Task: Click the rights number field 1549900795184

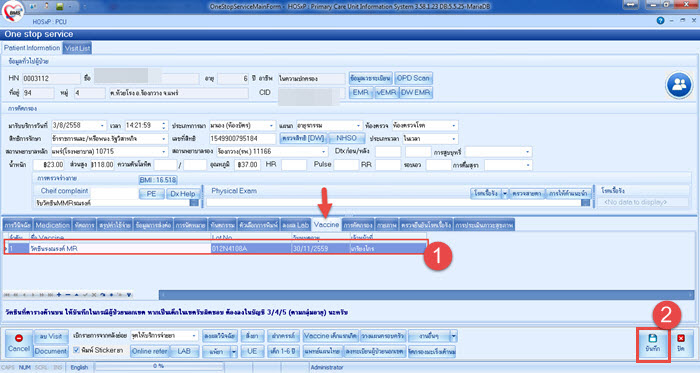Action: pos(243,139)
